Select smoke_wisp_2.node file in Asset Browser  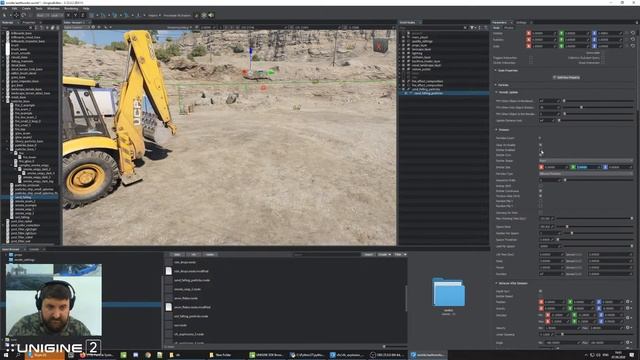coord(187,289)
